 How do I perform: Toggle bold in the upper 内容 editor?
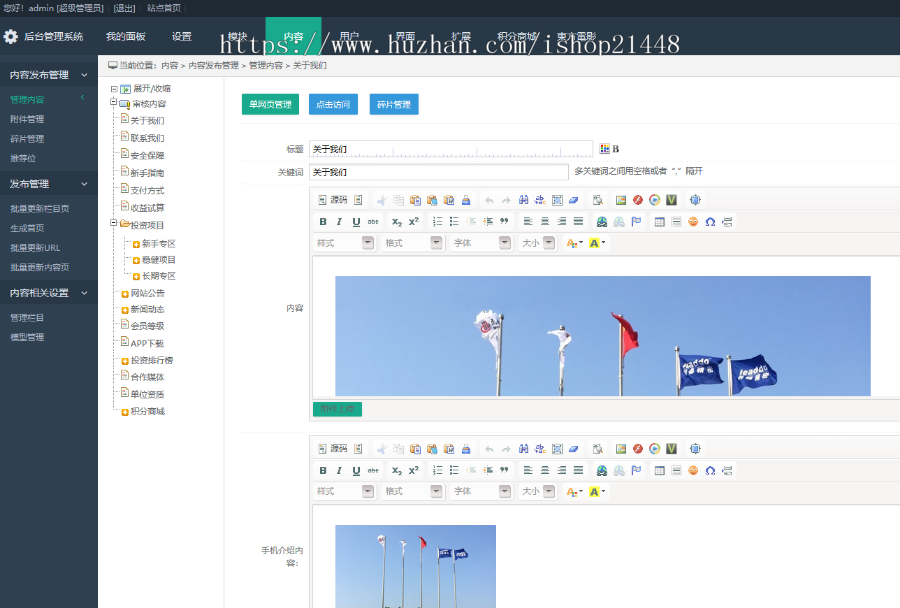[x=323, y=221]
